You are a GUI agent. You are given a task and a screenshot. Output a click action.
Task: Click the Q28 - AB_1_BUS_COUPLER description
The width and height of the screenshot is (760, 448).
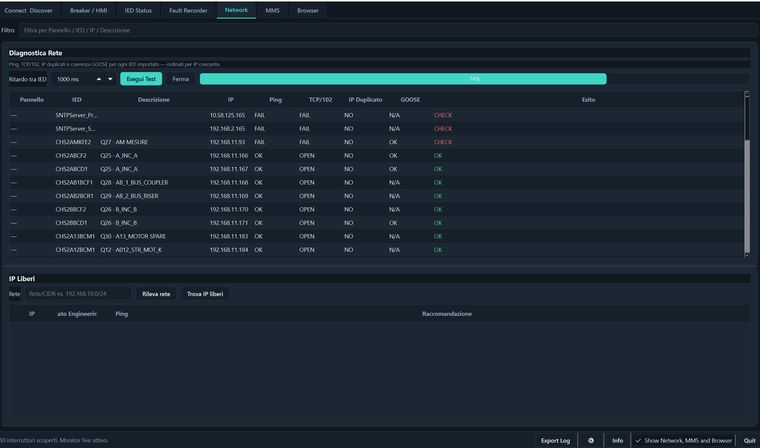click(x=134, y=183)
